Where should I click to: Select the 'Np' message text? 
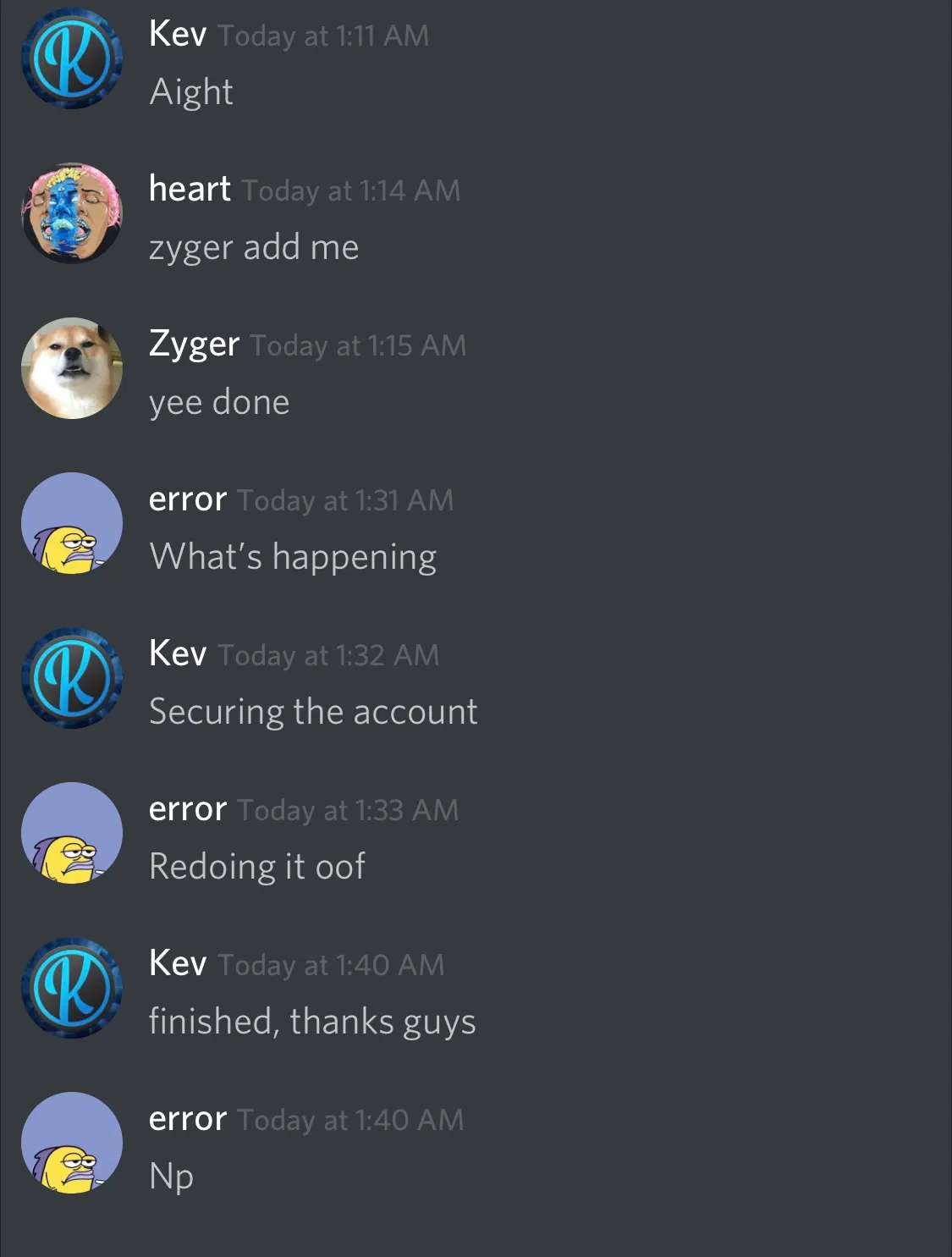click(x=172, y=1177)
